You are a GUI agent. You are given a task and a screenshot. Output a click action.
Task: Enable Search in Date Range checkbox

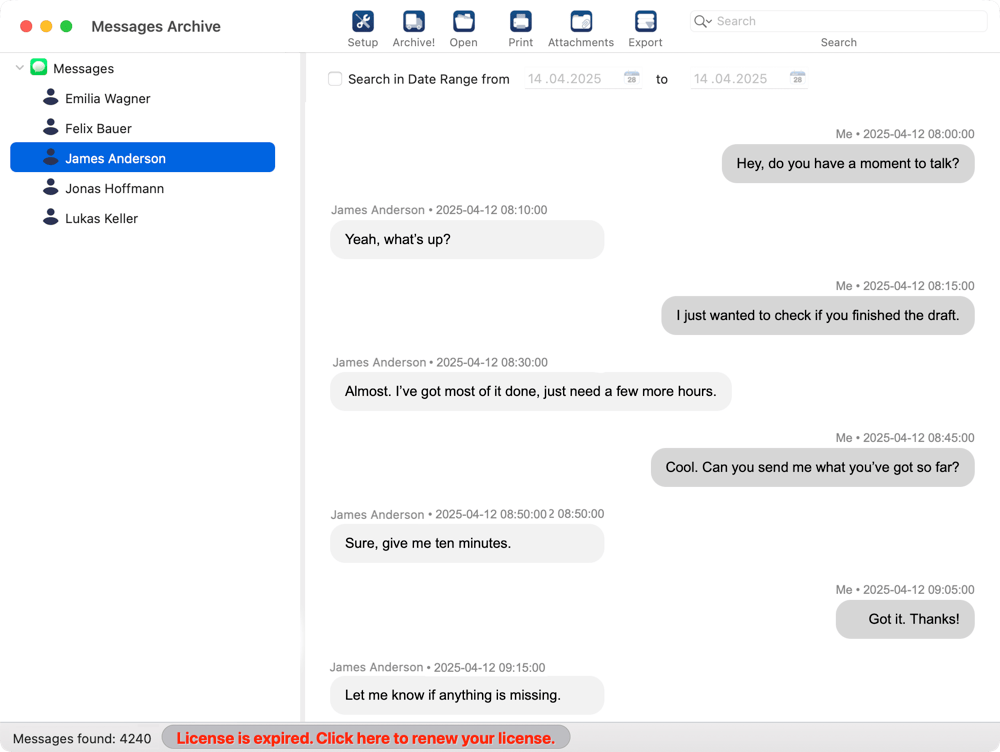point(336,79)
